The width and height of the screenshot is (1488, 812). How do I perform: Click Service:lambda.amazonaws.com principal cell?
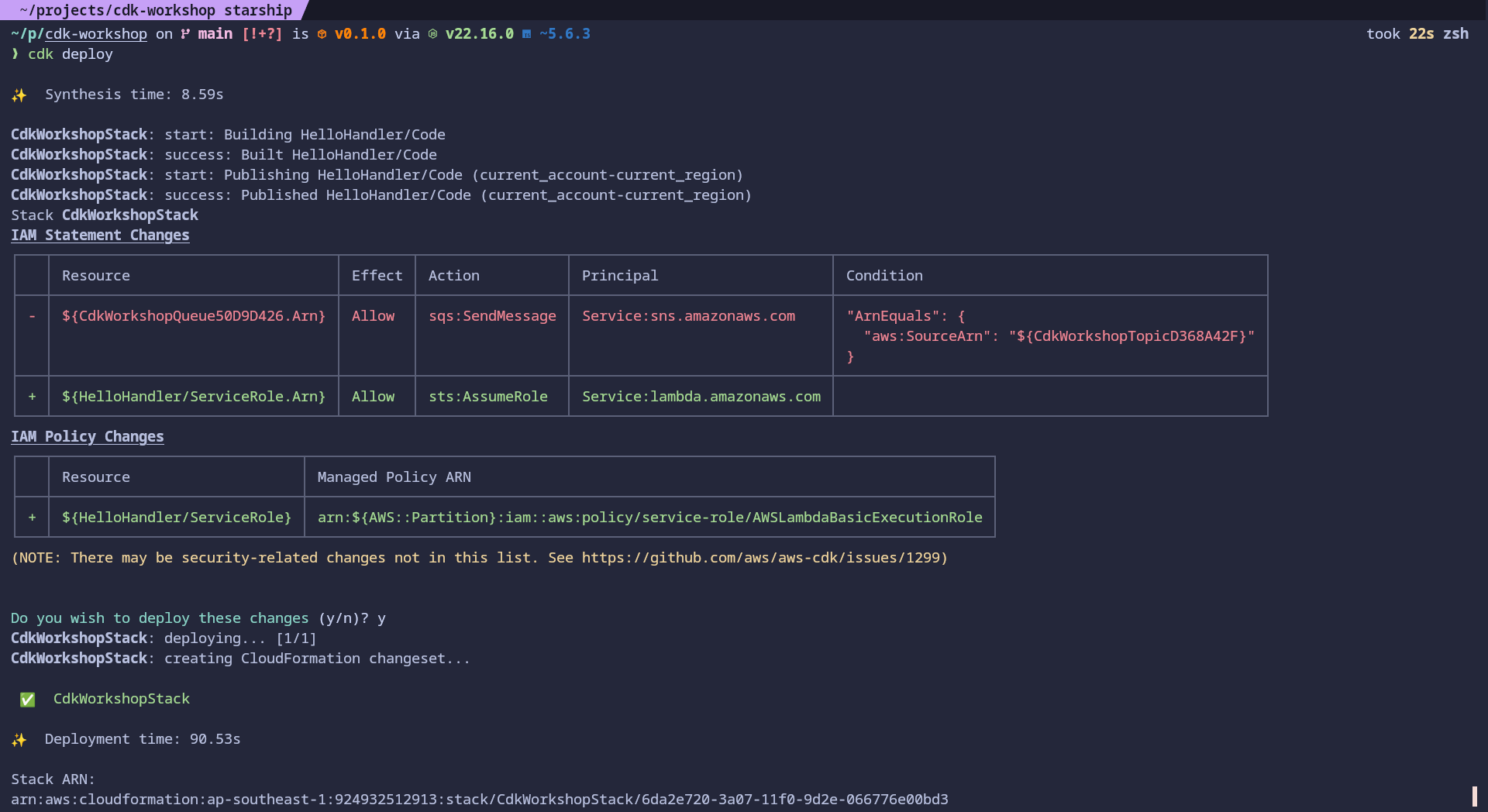(701, 397)
